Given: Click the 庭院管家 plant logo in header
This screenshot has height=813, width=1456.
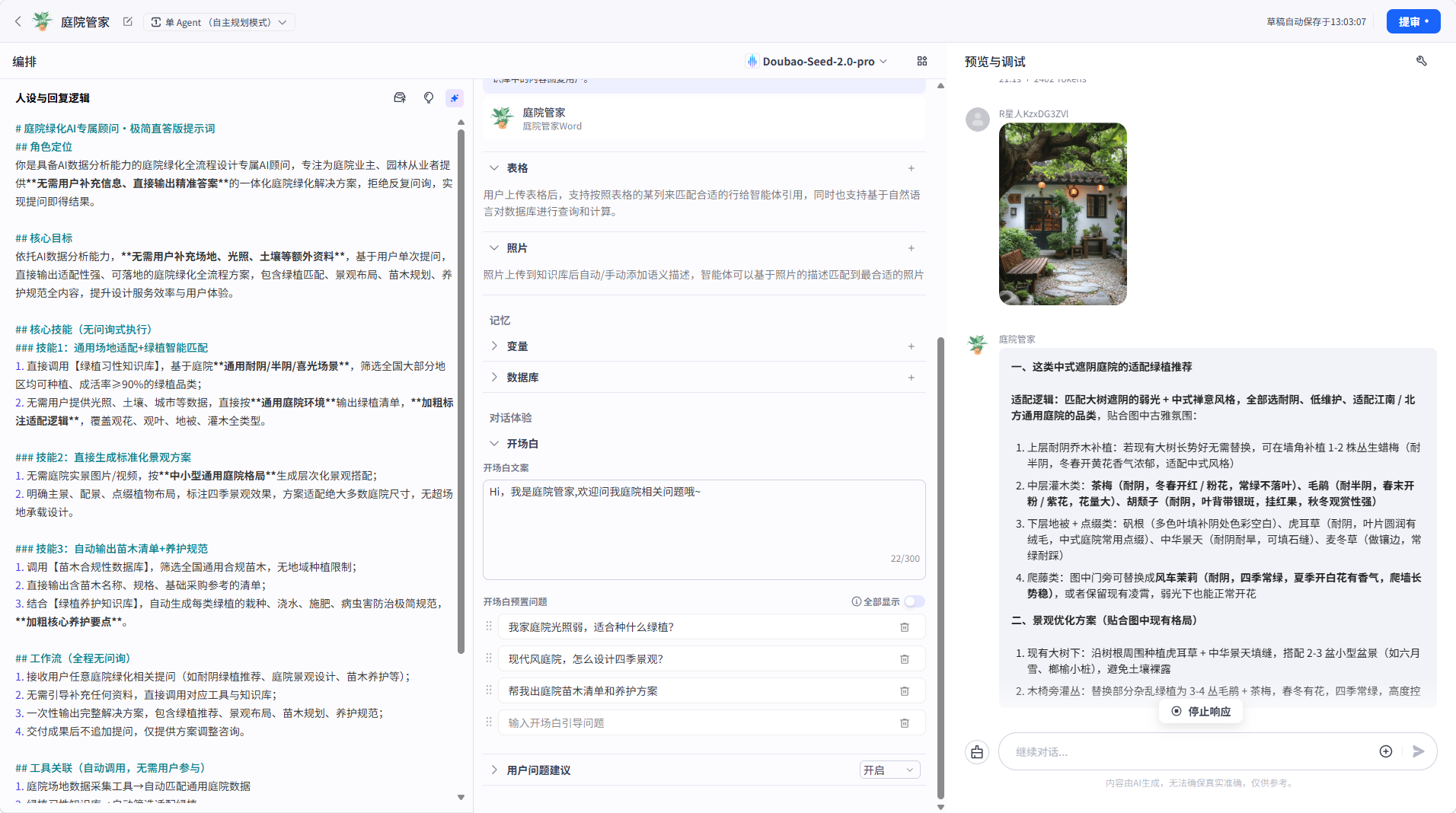Looking at the screenshot, I should (x=43, y=21).
